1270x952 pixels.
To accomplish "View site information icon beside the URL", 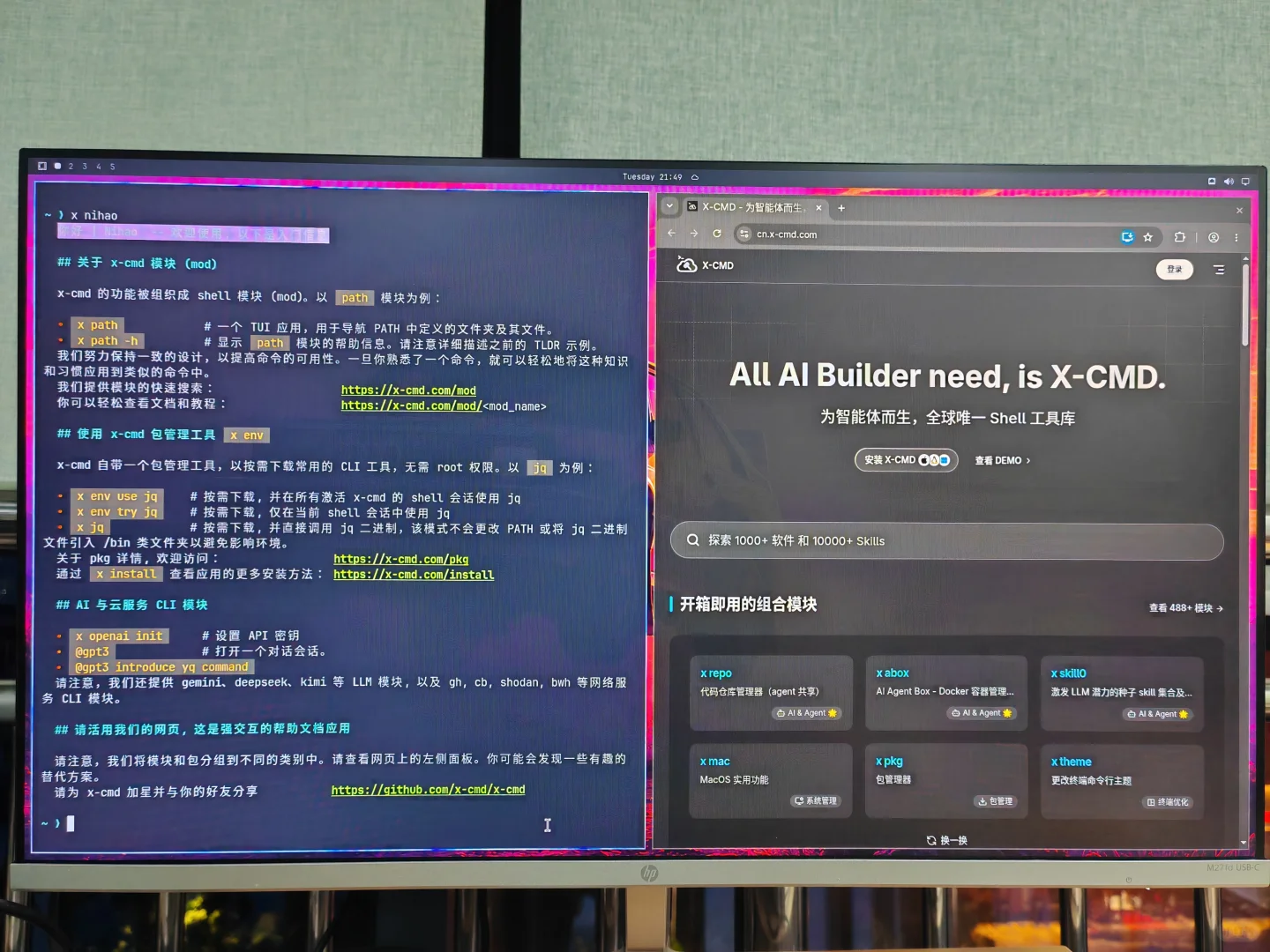I will [743, 234].
